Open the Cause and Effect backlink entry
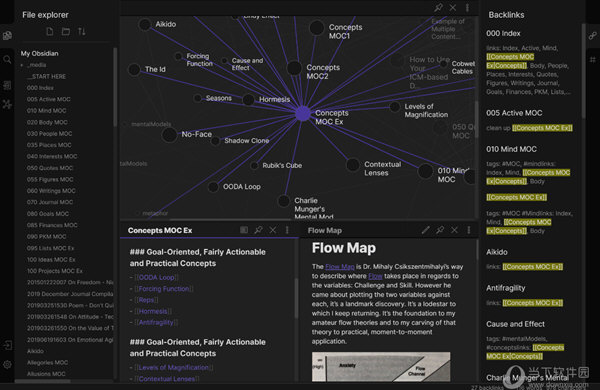 pos(515,324)
